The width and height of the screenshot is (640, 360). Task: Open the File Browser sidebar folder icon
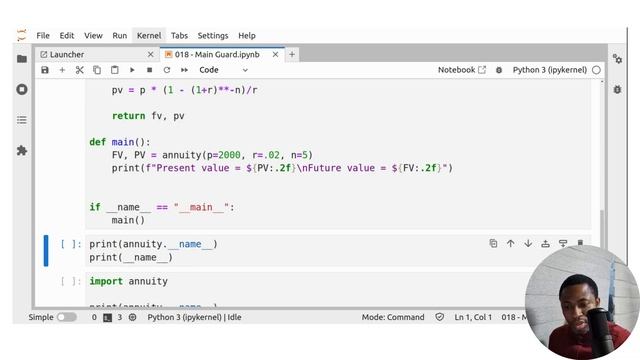point(22,59)
